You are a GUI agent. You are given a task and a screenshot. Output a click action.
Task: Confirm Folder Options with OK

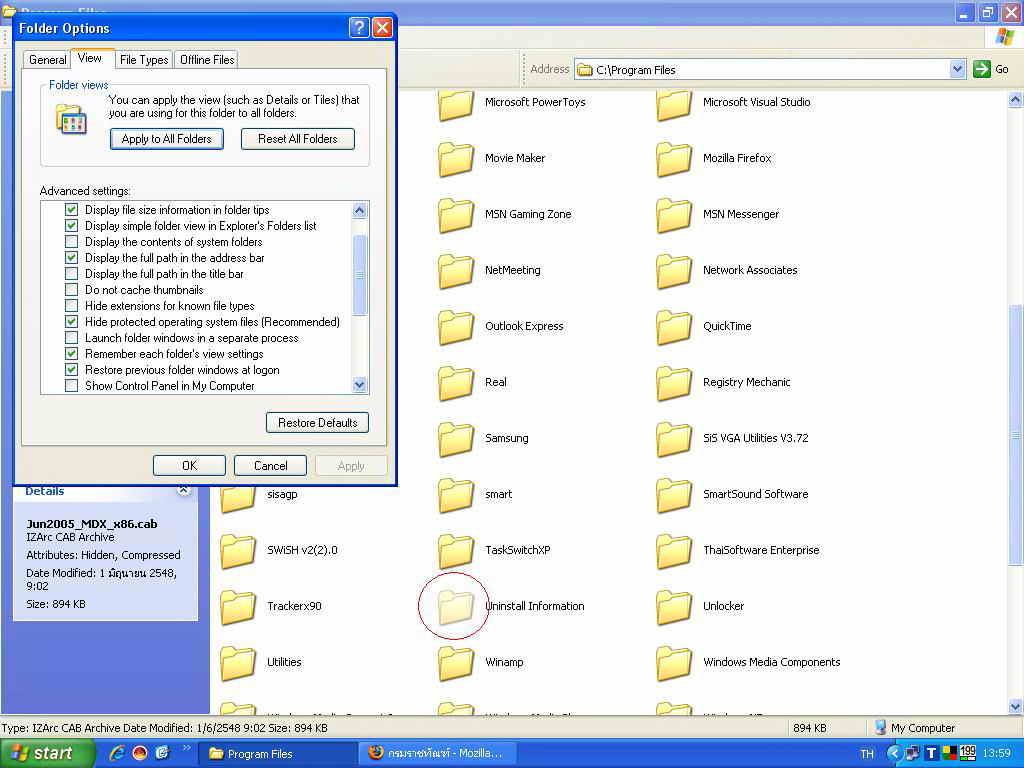[189, 466]
